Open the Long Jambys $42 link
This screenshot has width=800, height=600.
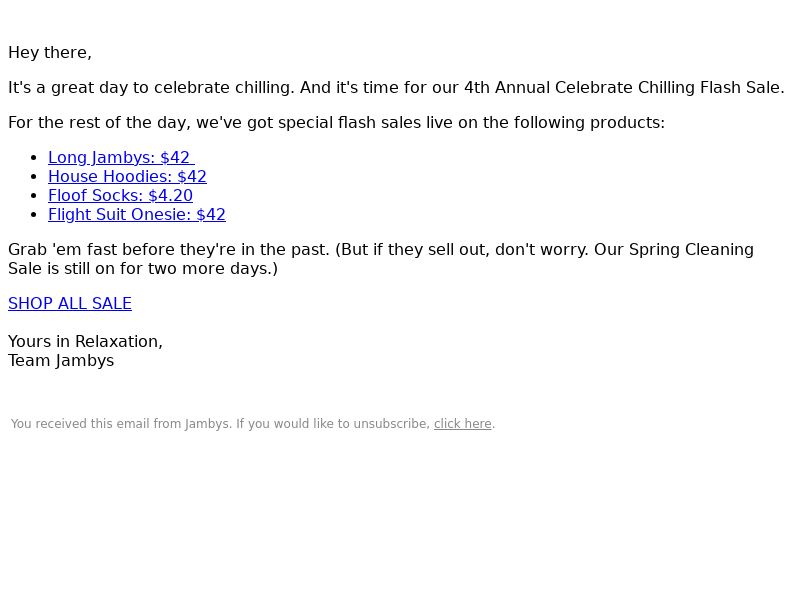click(x=121, y=158)
